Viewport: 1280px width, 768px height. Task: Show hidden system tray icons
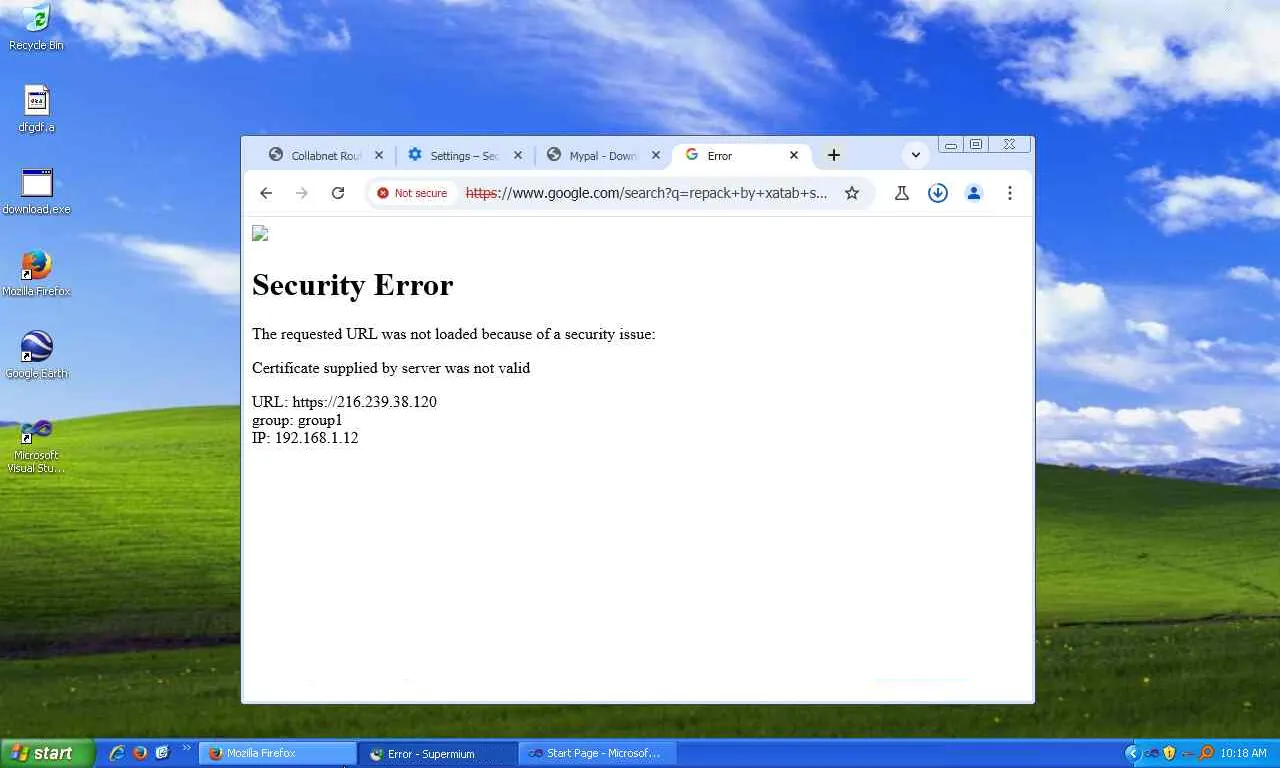click(1132, 753)
